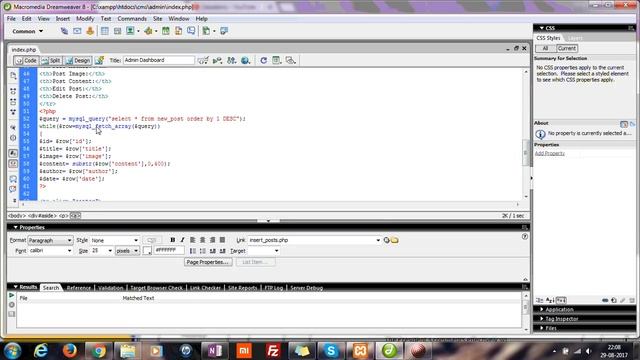Switch to the Link Checker tab
640x360 pixels.
click(x=205, y=288)
